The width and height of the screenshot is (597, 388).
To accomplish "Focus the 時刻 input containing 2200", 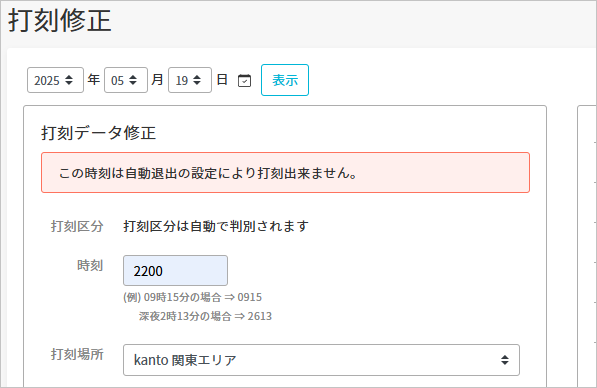I will (175, 271).
